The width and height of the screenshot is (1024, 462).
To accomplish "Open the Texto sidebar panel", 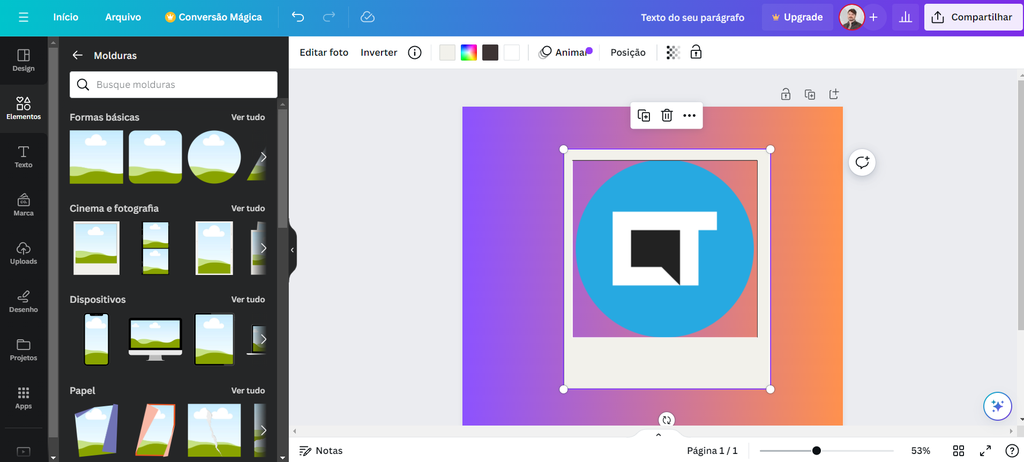I will point(24,157).
